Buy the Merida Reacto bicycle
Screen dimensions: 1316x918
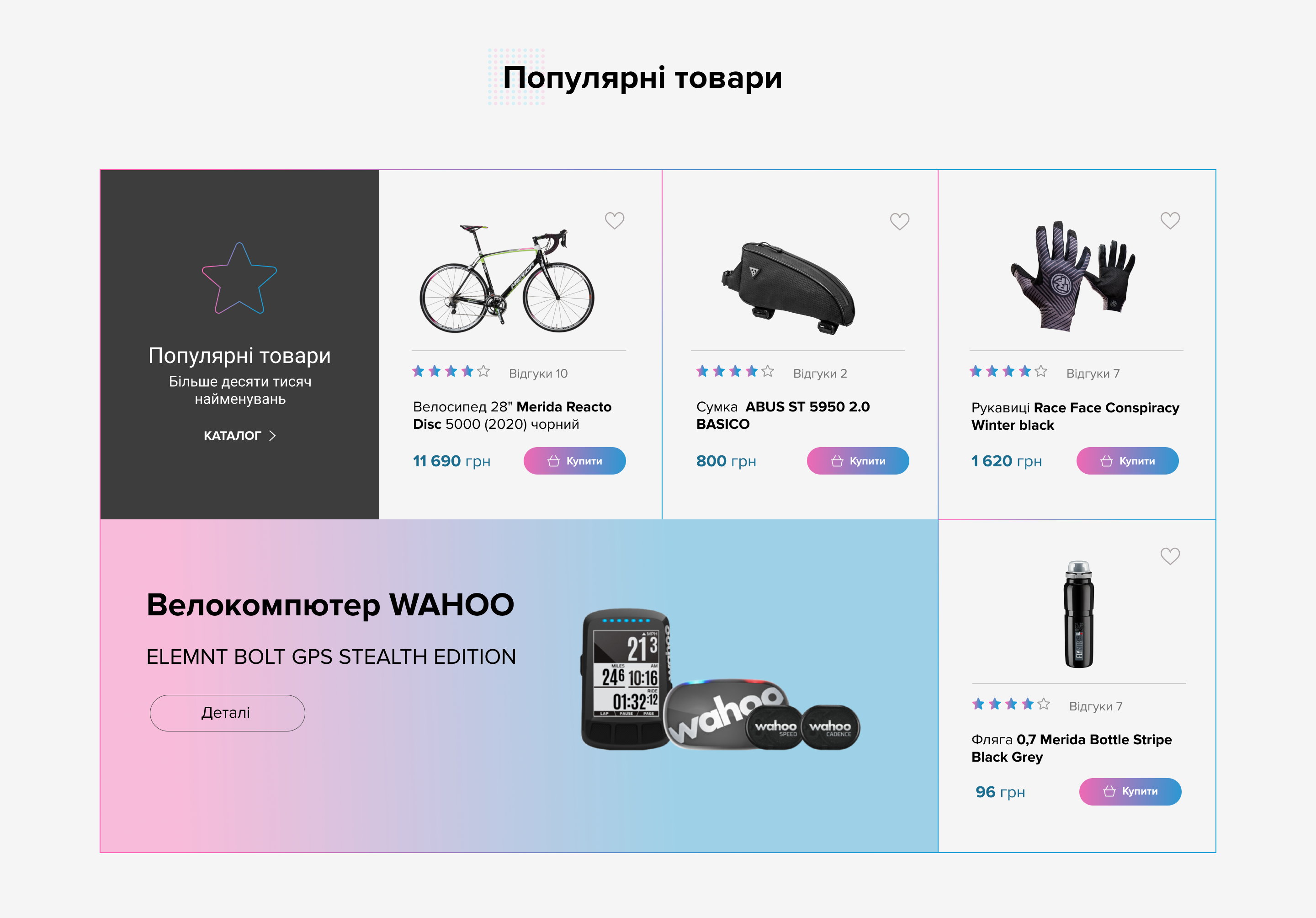tap(574, 461)
